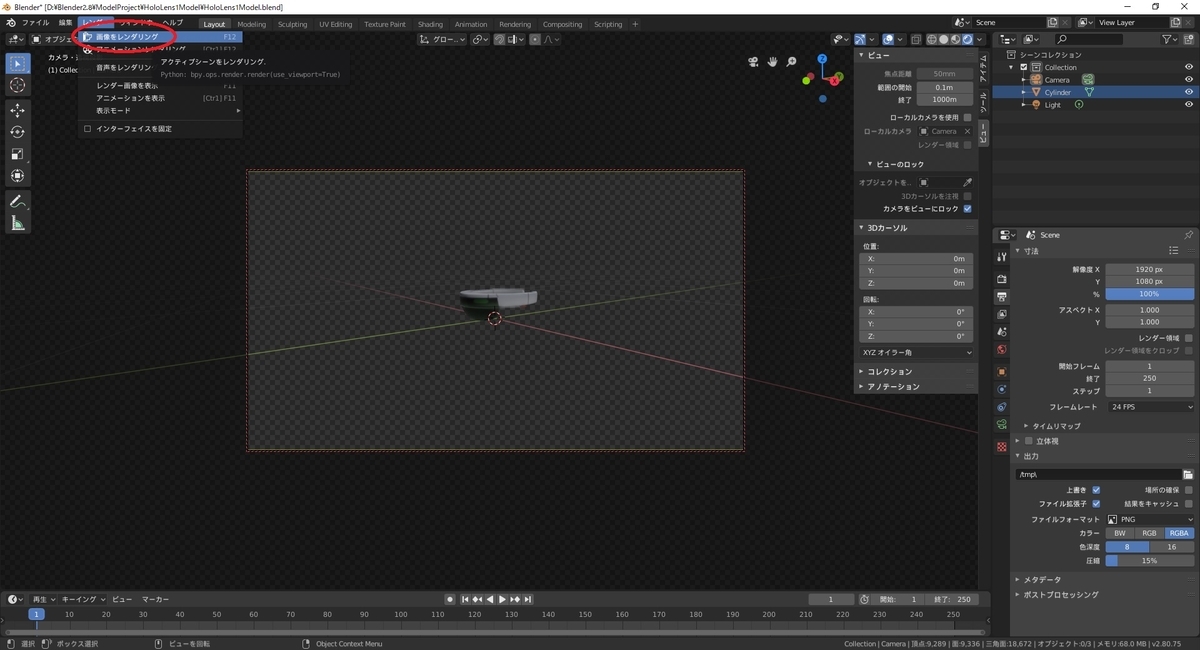
Task: Select the Measure tool
Action: point(18,224)
